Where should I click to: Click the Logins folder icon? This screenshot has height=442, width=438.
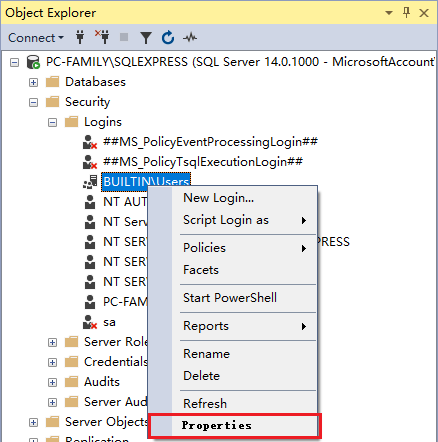[x=71, y=122]
